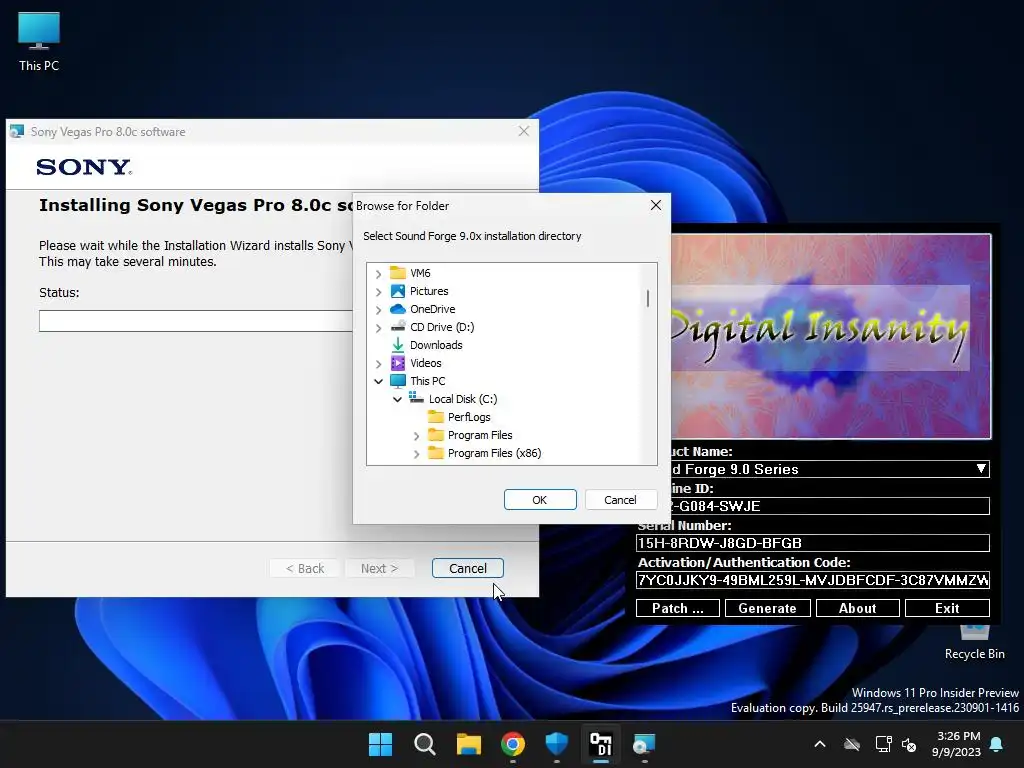Click the disabled Back button in installer
Viewport: 1024px width, 768px height.
point(305,568)
